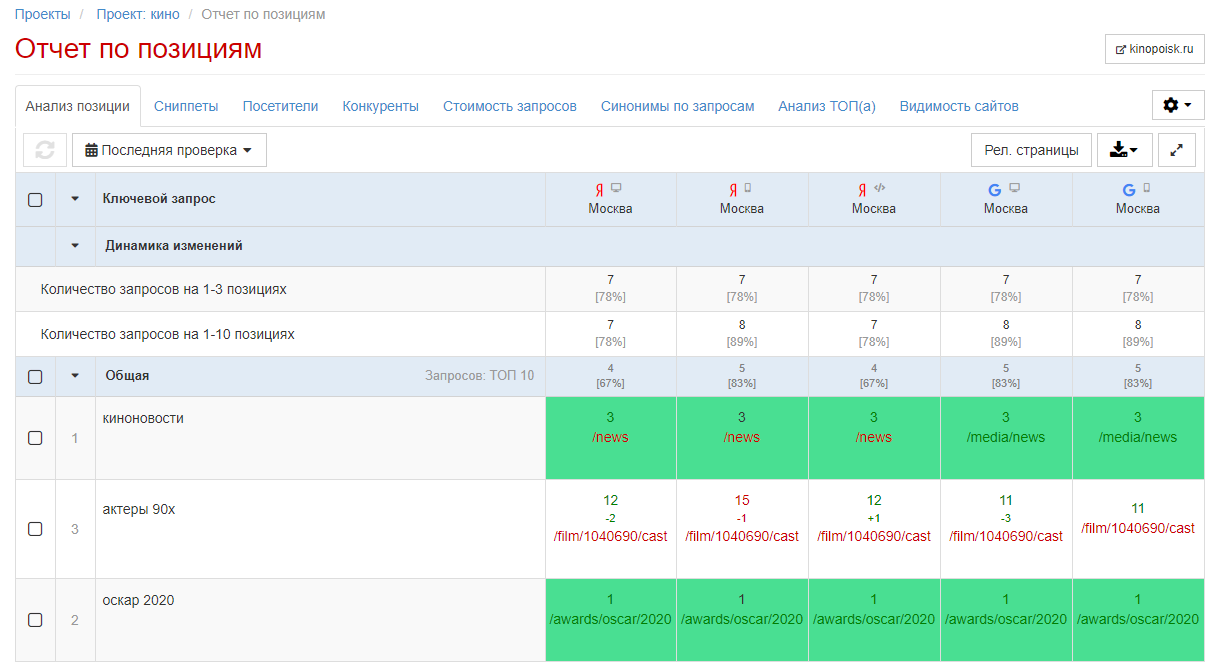Toggle the select-all checkbox in header
Viewport: 1219px width, 662px height.
[x=35, y=200]
